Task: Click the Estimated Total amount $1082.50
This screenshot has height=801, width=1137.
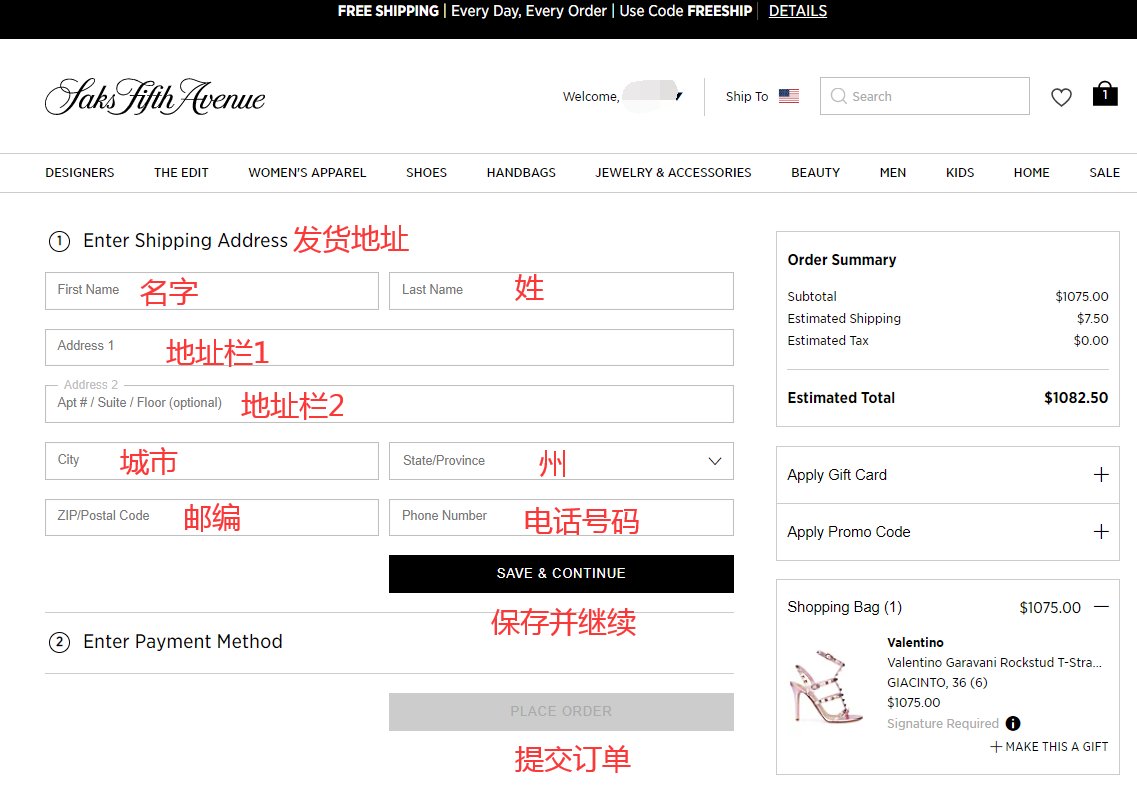Action: coord(1076,397)
